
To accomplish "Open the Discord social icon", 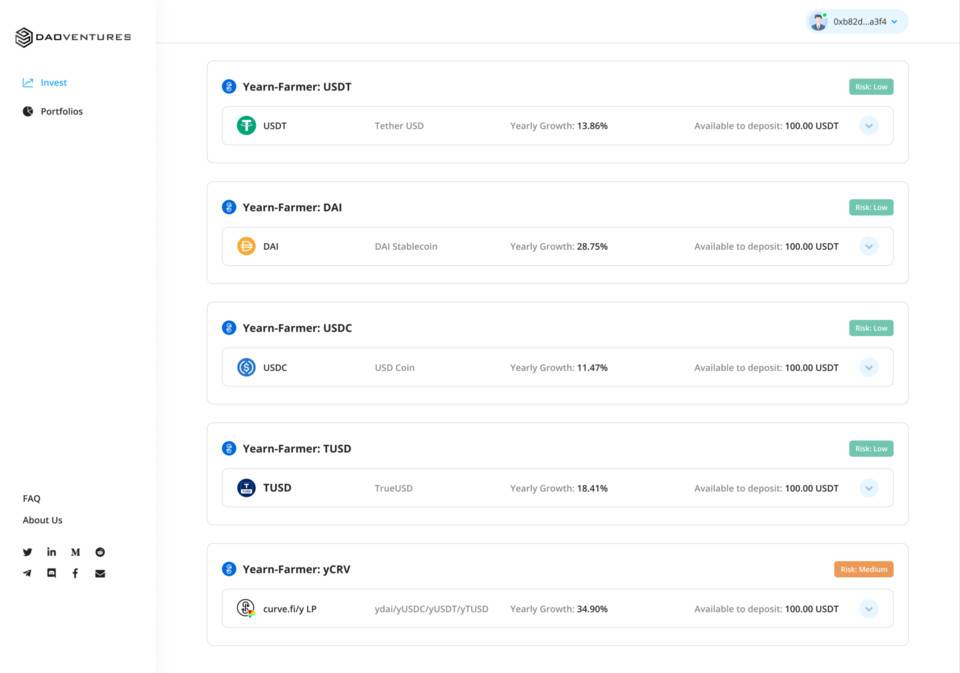I will click(51, 573).
